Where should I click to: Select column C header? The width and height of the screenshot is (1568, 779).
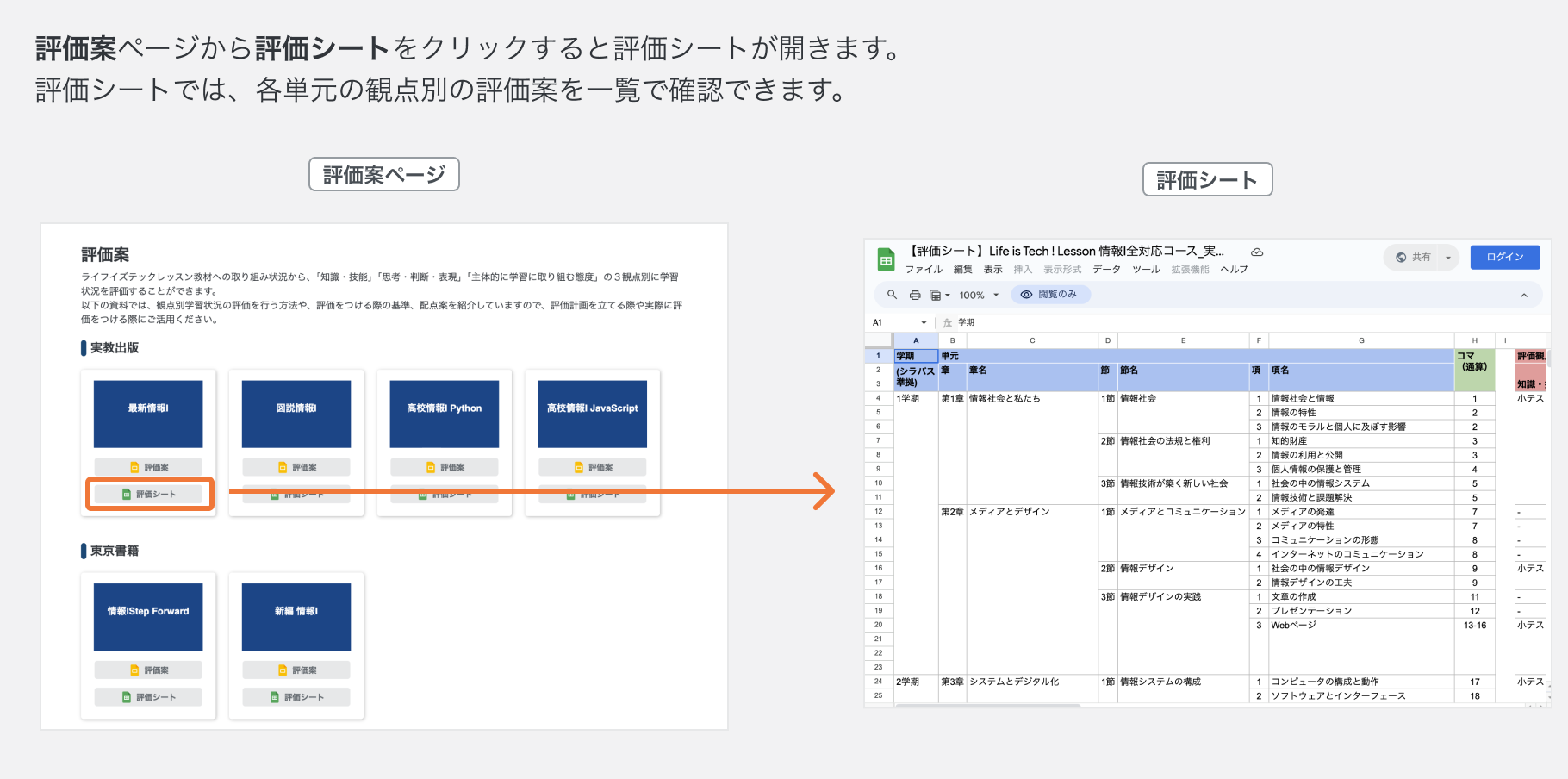pos(1032,341)
